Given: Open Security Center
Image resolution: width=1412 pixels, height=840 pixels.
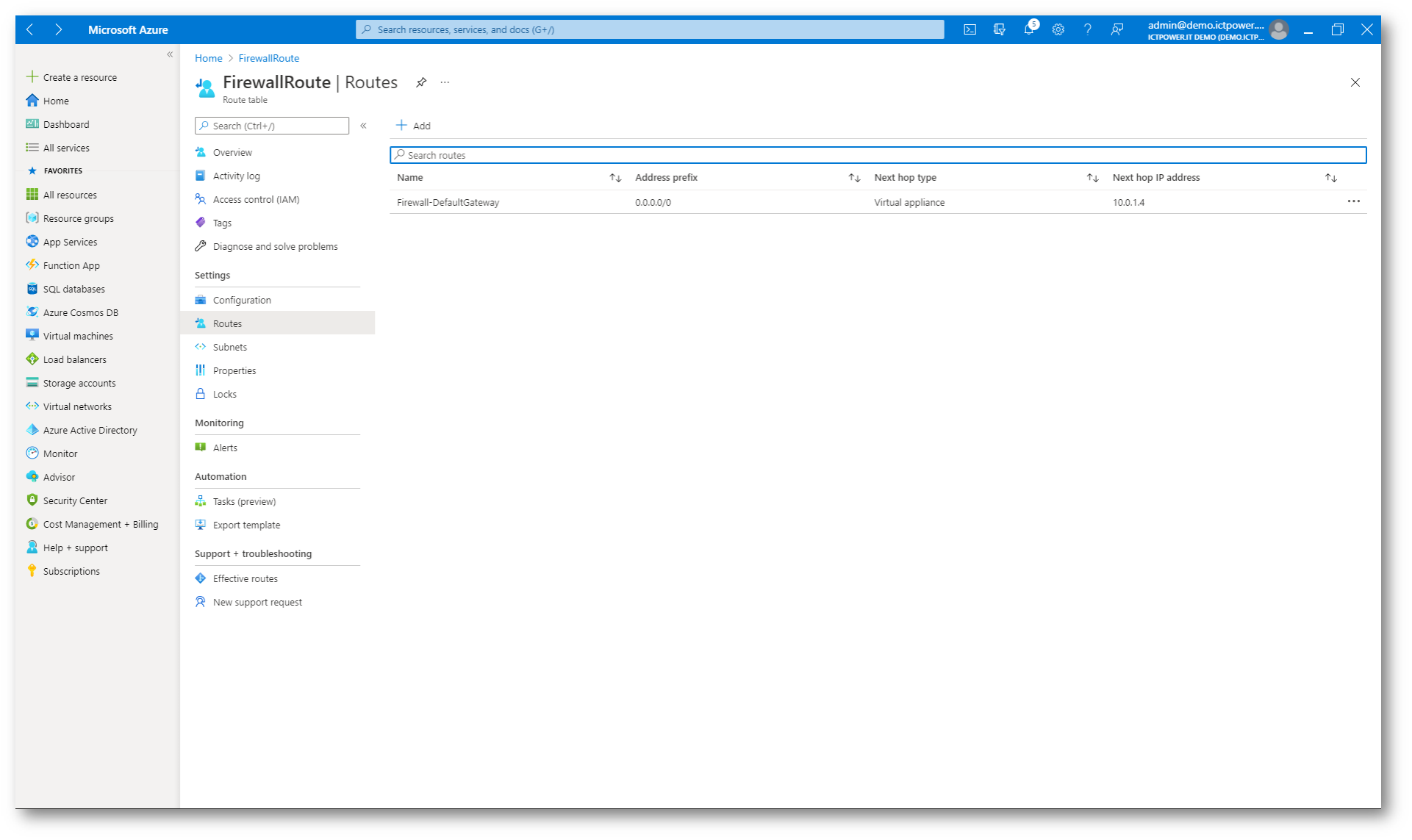Looking at the screenshot, I should click(x=75, y=500).
